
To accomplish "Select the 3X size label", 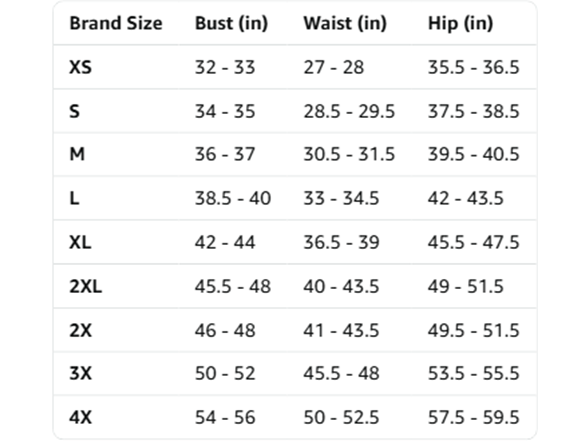I will pos(80,374).
